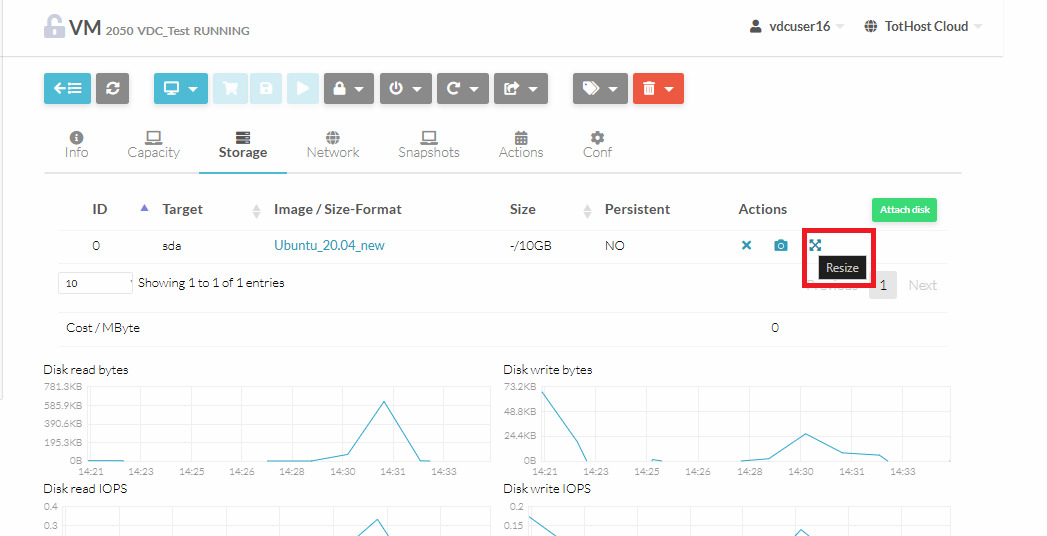Open the Actions tab
The height and width of the screenshot is (536, 1047).
tap(521, 145)
